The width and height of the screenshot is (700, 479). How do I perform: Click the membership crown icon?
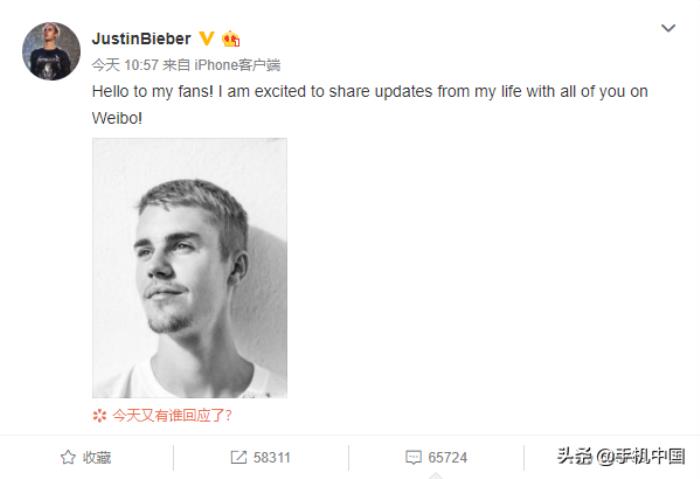tap(231, 39)
